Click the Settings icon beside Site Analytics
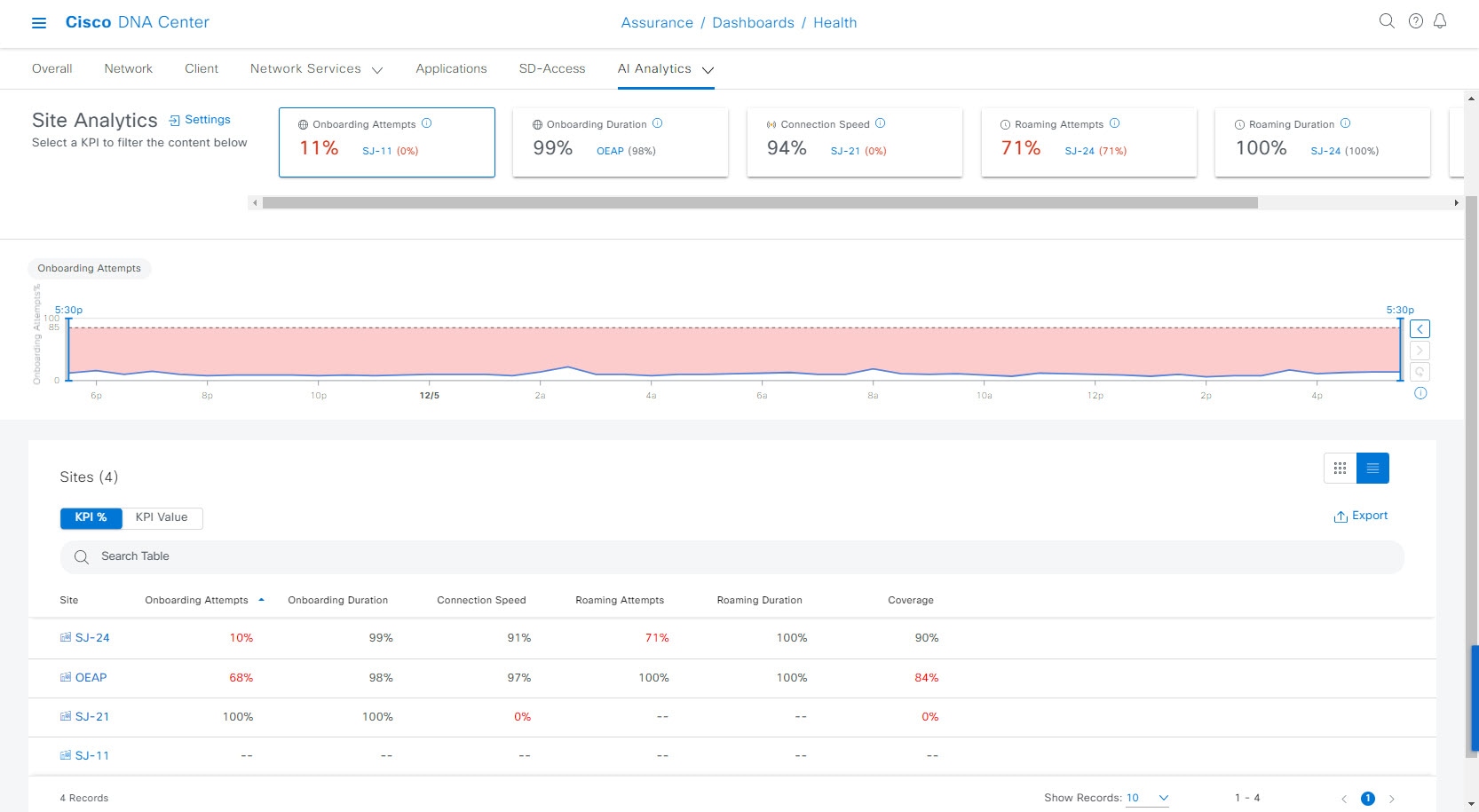 (x=174, y=120)
